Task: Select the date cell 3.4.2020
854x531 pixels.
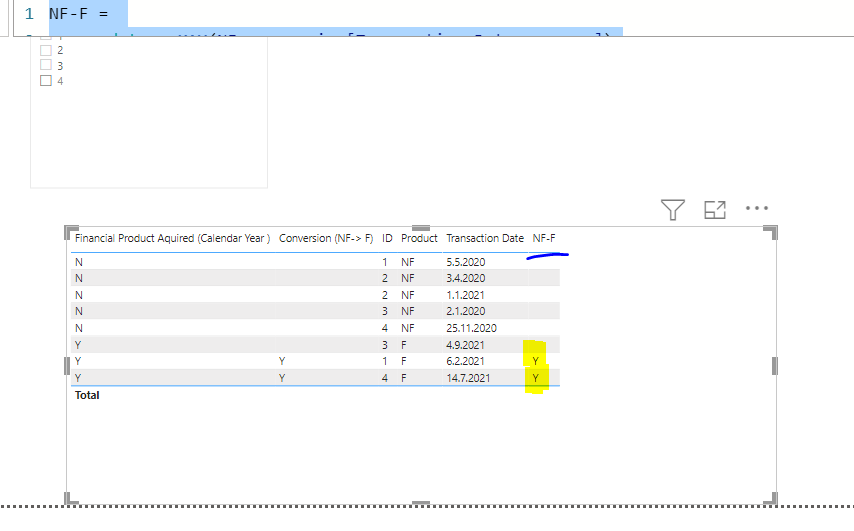Action: coord(466,278)
